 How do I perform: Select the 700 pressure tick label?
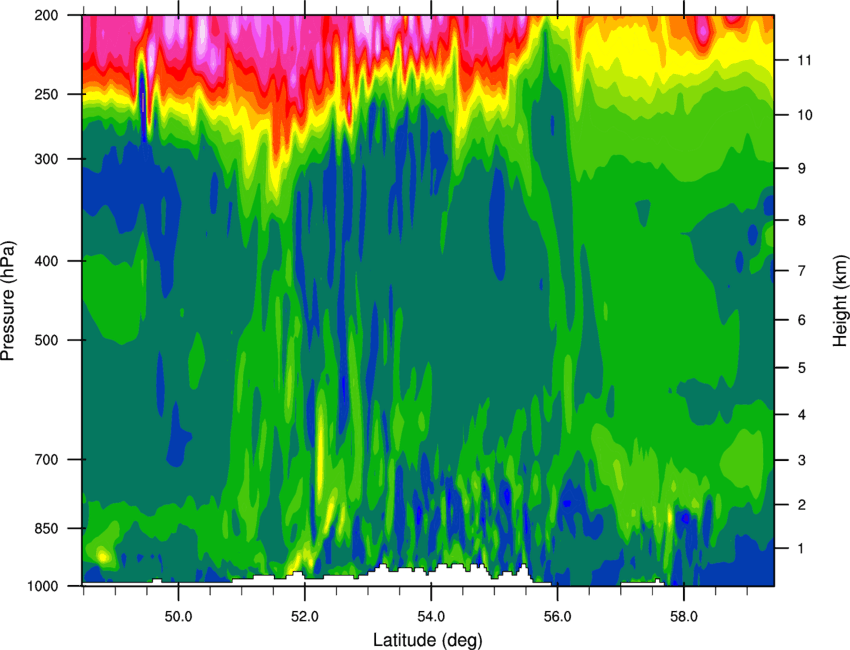tap(47, 460)
